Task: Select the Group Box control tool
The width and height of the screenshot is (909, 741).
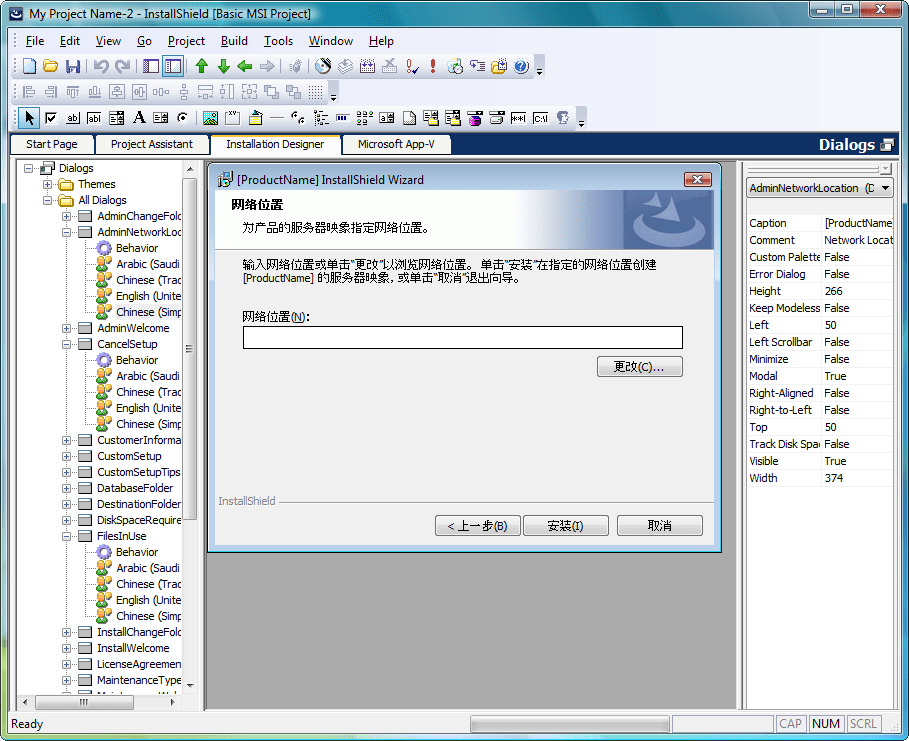Action: tap(232, 118)
